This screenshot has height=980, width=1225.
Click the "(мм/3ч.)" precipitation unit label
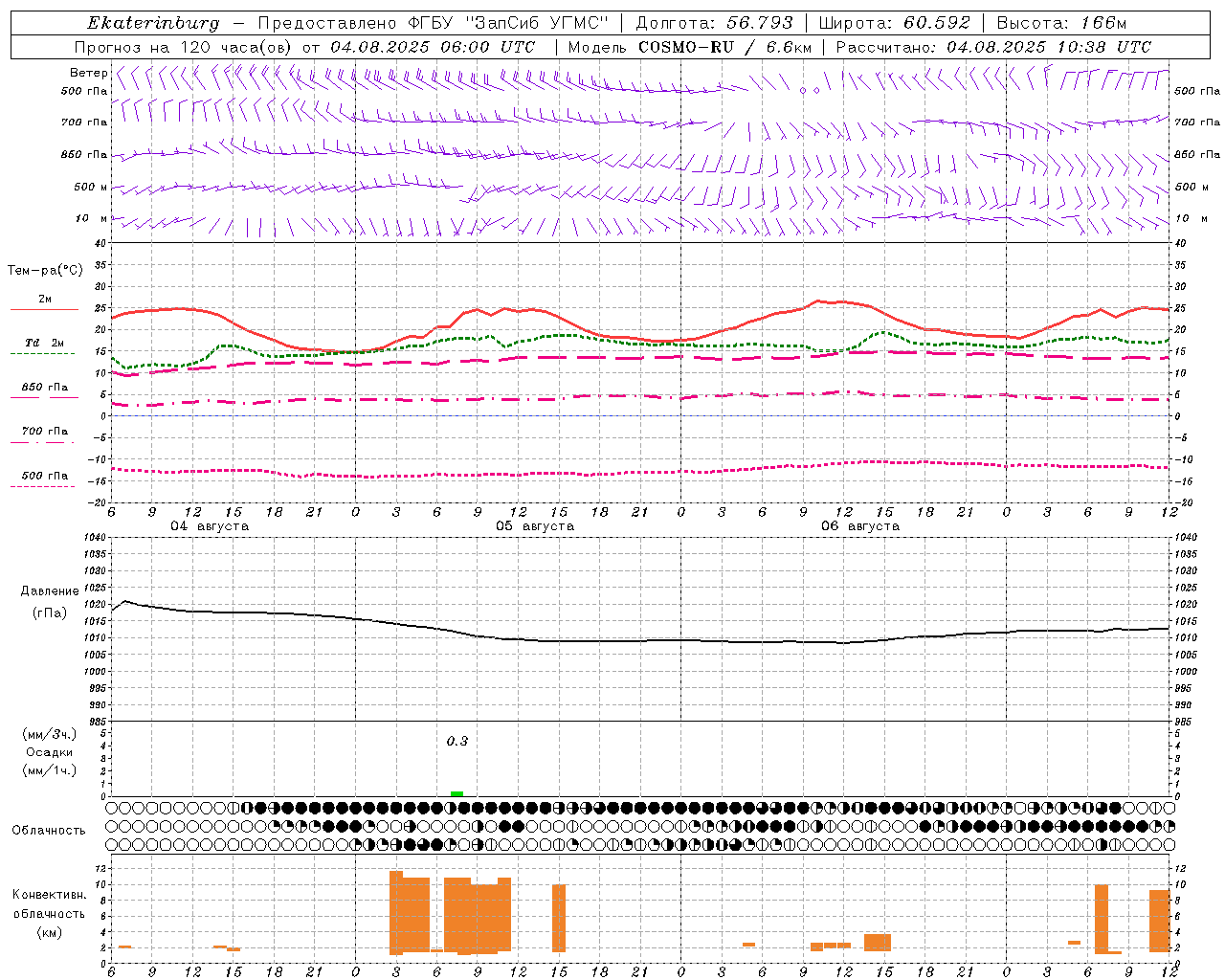[x=50, y=734]
